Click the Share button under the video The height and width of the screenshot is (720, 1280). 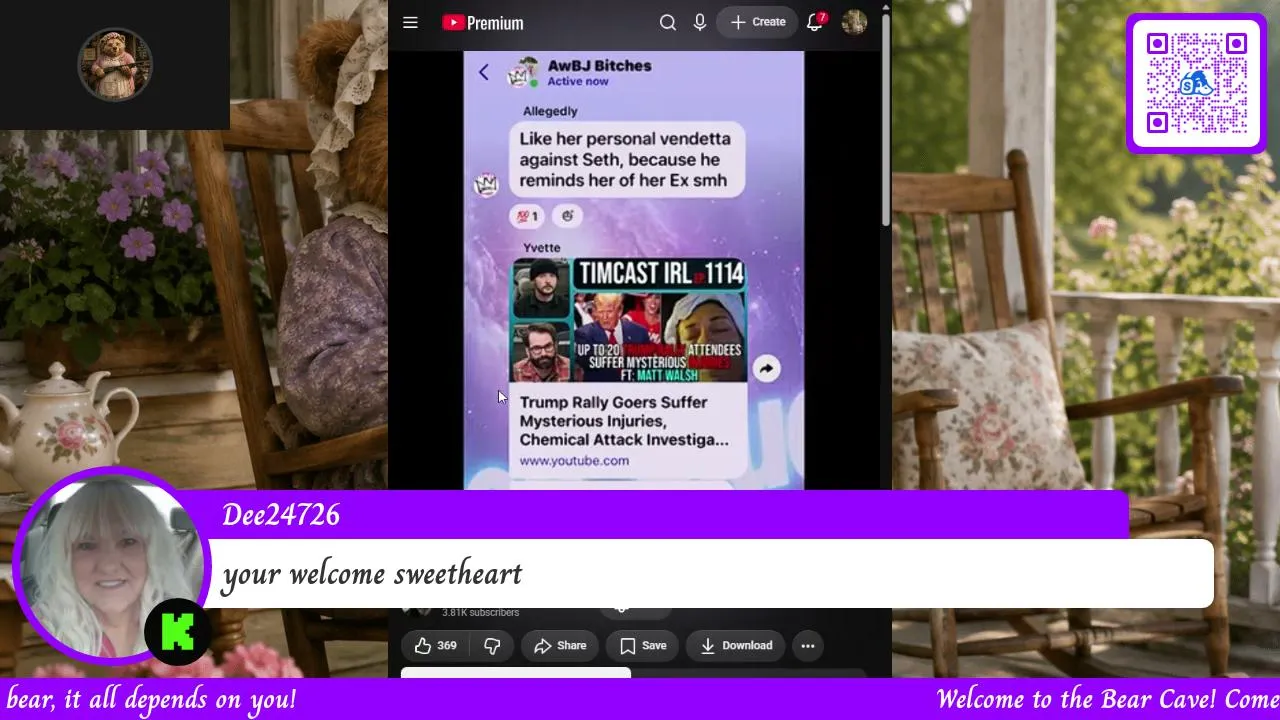coord(560,646)
